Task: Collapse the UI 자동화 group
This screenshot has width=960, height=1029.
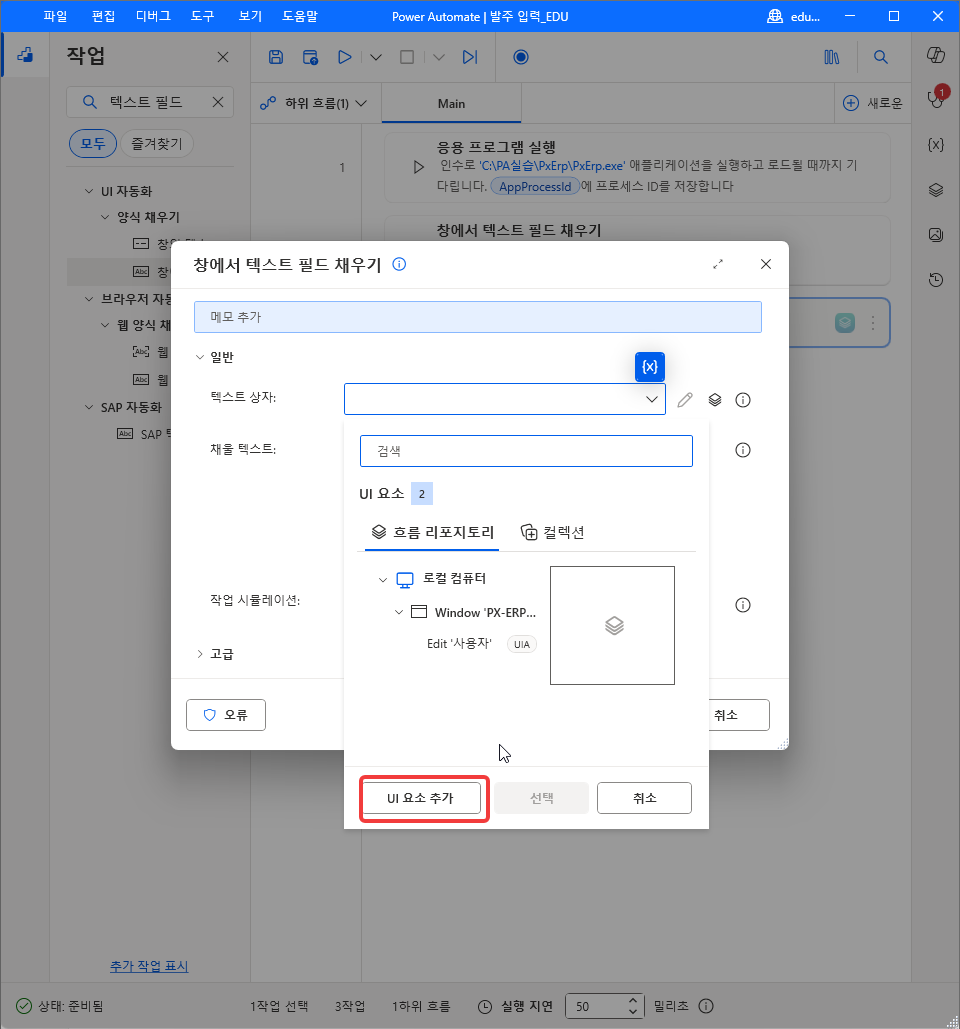Action: click(x=89, y=191)
